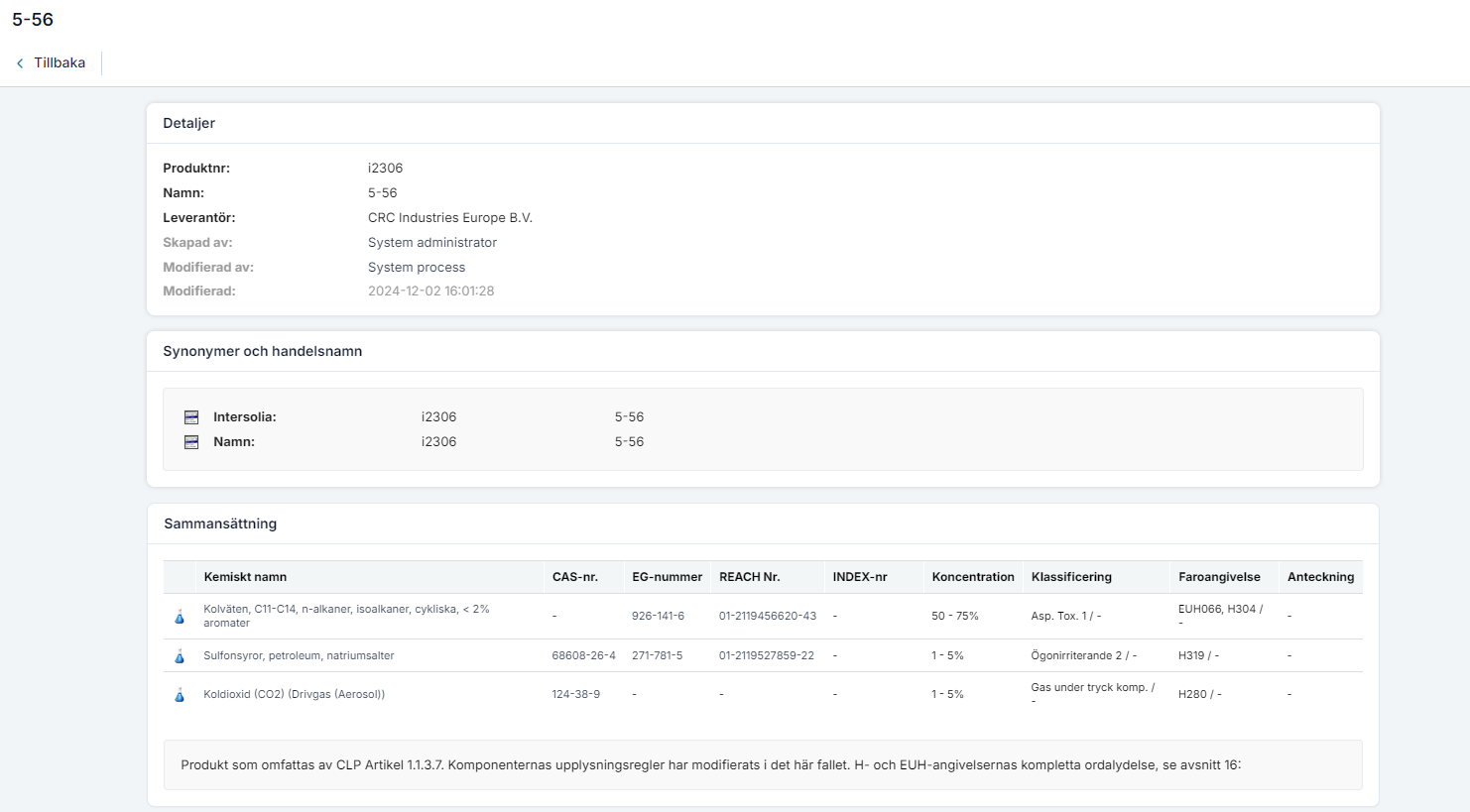Click EG number 926-141-6
1470x812 pixels.
[658, 616]
